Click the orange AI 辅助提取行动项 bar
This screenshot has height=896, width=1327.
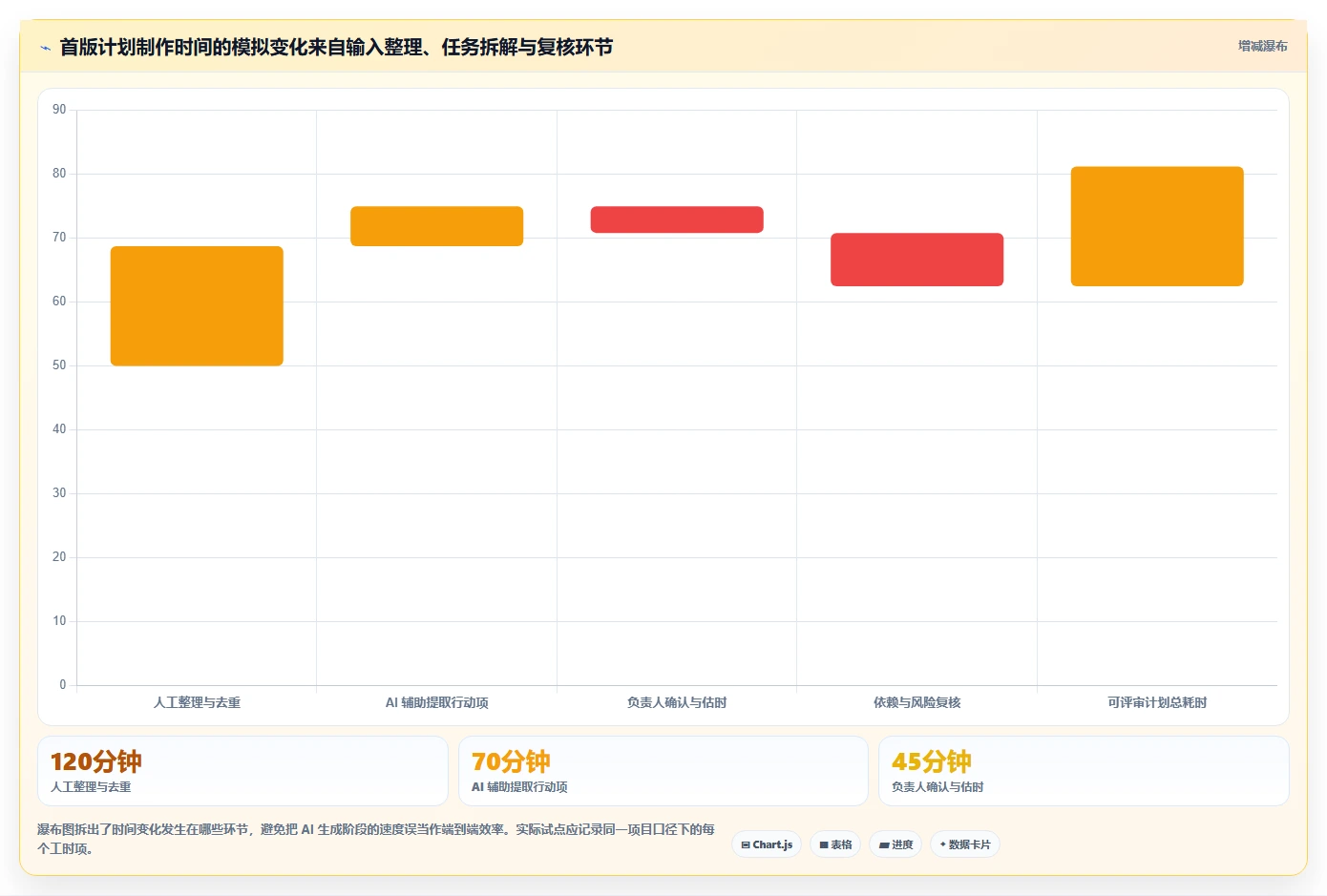coord(436,226)
